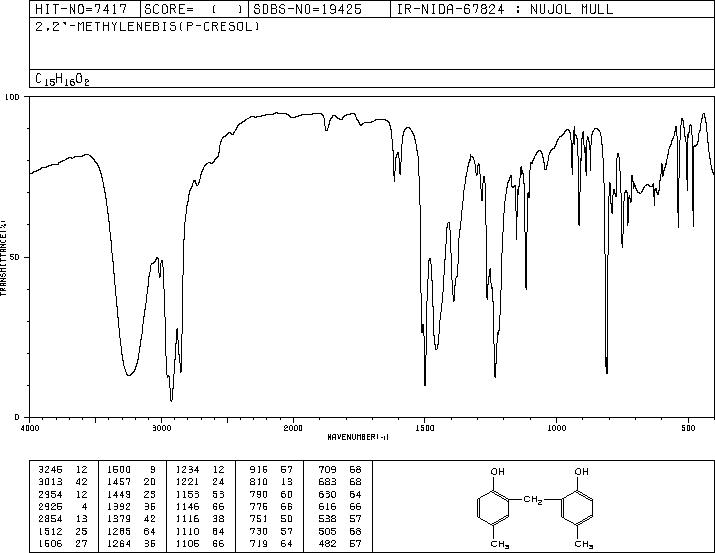The height and width of the screenshot is (553, 715).
Task: Click the 1500 tick label on x-axis
Action: [425, 428]
